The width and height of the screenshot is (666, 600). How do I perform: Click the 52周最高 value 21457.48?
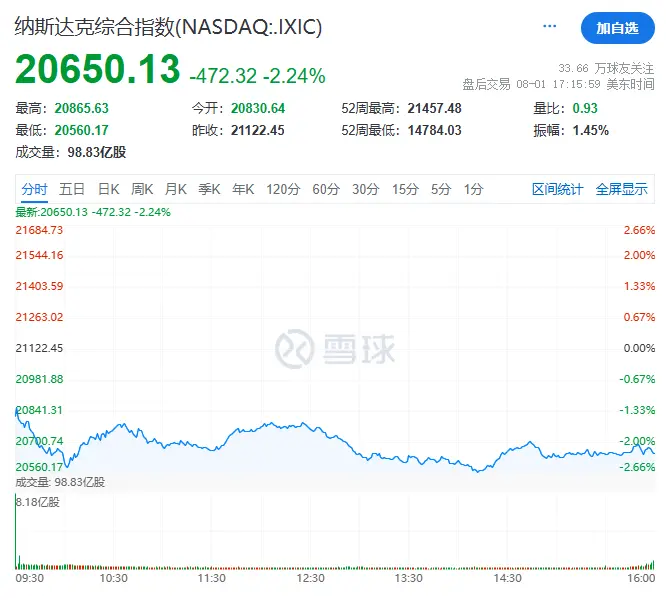pyautogui.click(x=435, y=108)
